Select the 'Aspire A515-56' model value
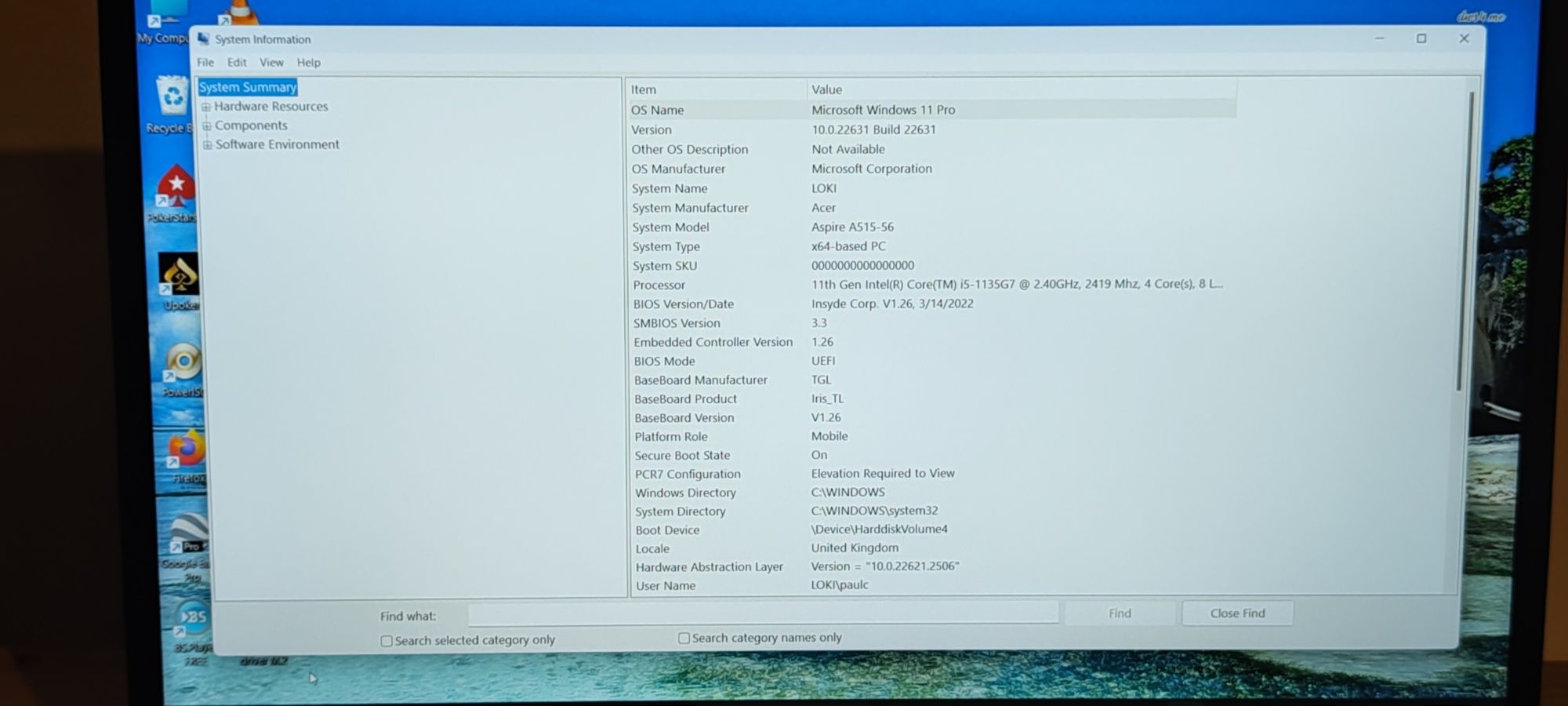The height and width of the screenshot is (706, 1568). pos(852,227)
